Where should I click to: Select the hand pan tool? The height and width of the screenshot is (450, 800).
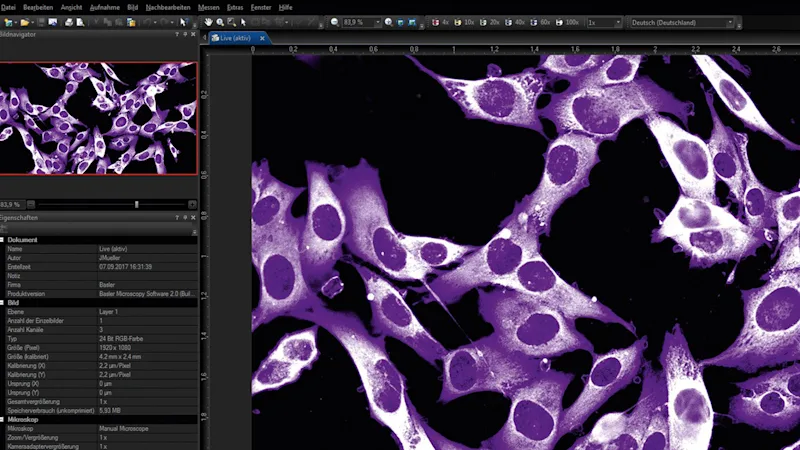tap(208, 22)
